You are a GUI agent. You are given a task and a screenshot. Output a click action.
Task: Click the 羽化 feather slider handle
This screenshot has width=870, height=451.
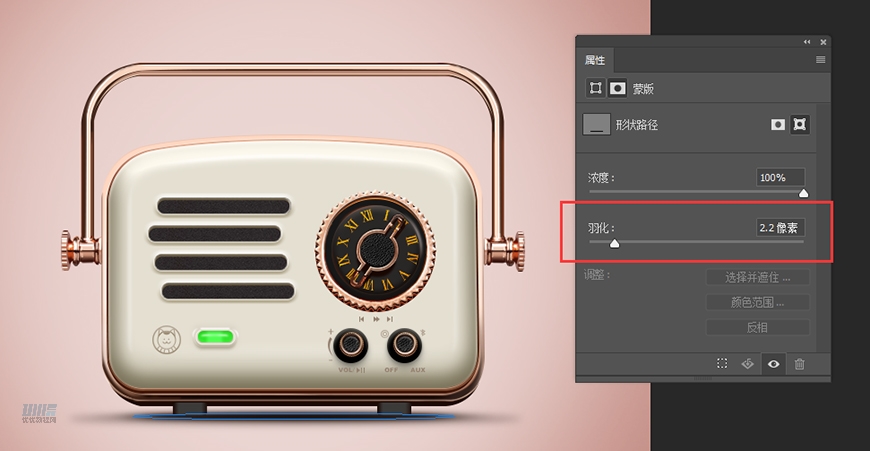(x=614, y=243)
